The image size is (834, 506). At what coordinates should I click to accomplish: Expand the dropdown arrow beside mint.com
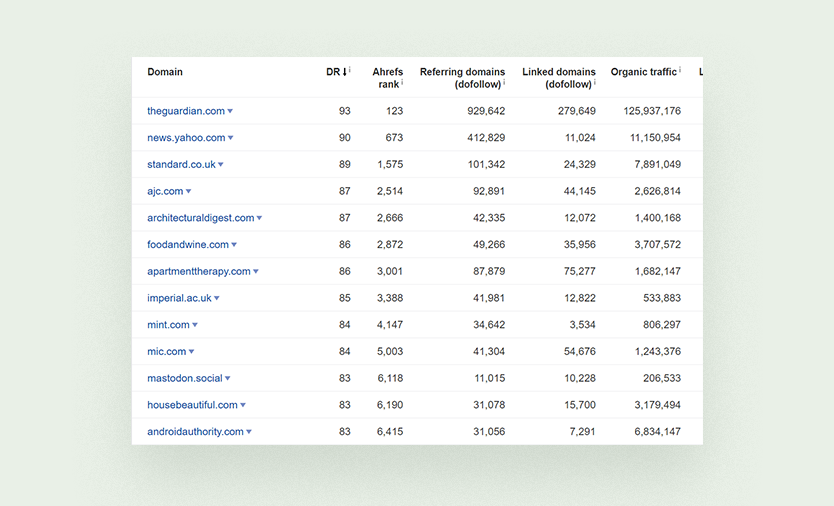coord(195,325)
